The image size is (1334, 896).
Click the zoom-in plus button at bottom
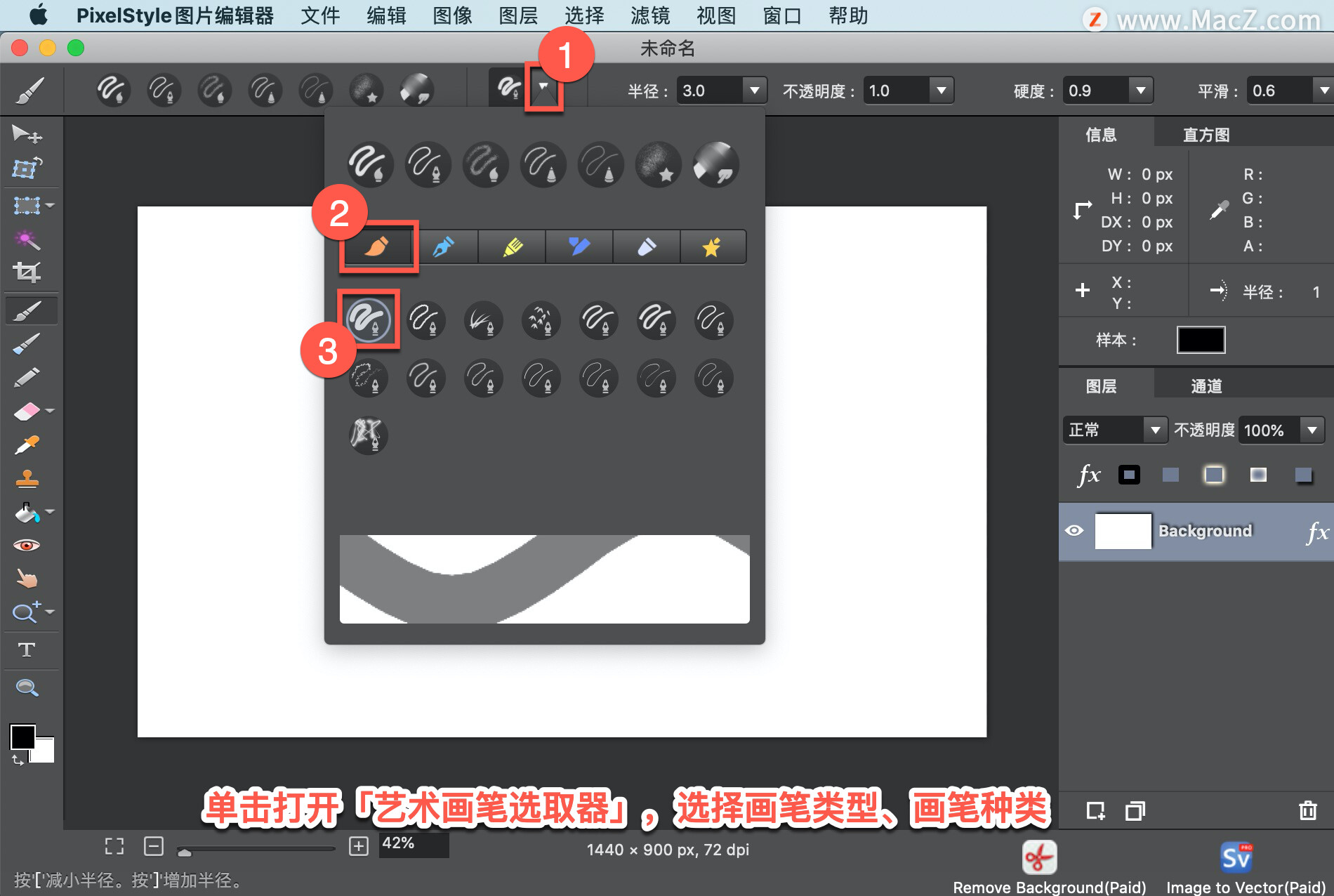click(359, 846)
